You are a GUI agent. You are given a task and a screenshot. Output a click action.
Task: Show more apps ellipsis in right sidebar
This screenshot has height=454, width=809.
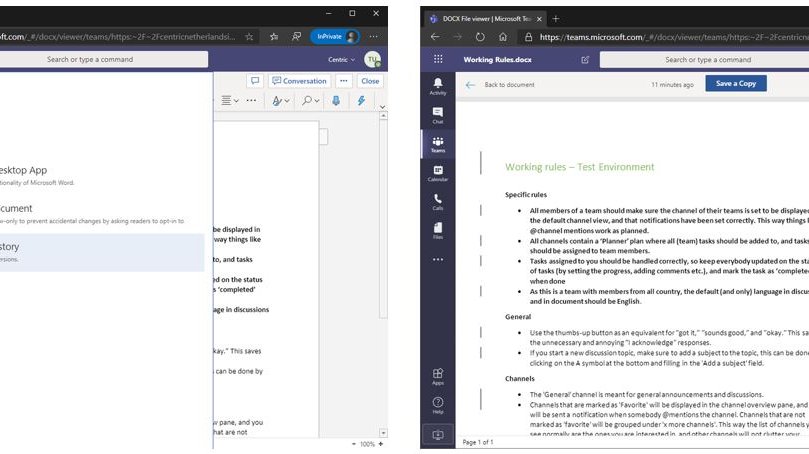(438, 260)
